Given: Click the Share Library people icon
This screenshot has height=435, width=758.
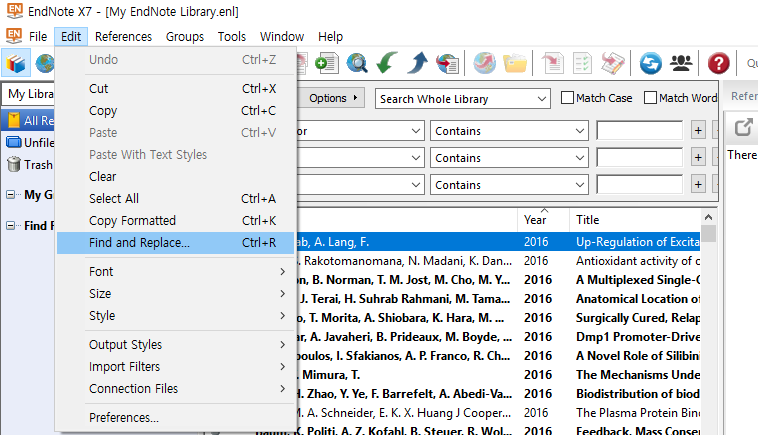Looking at the screenshot, I should click(x=681, y=63).
